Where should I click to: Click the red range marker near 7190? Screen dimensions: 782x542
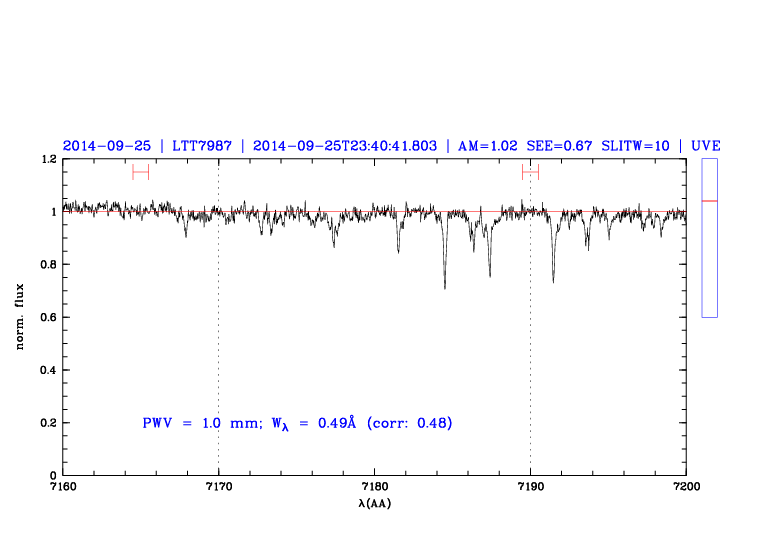pyautogui.click(x=530, y=172)
